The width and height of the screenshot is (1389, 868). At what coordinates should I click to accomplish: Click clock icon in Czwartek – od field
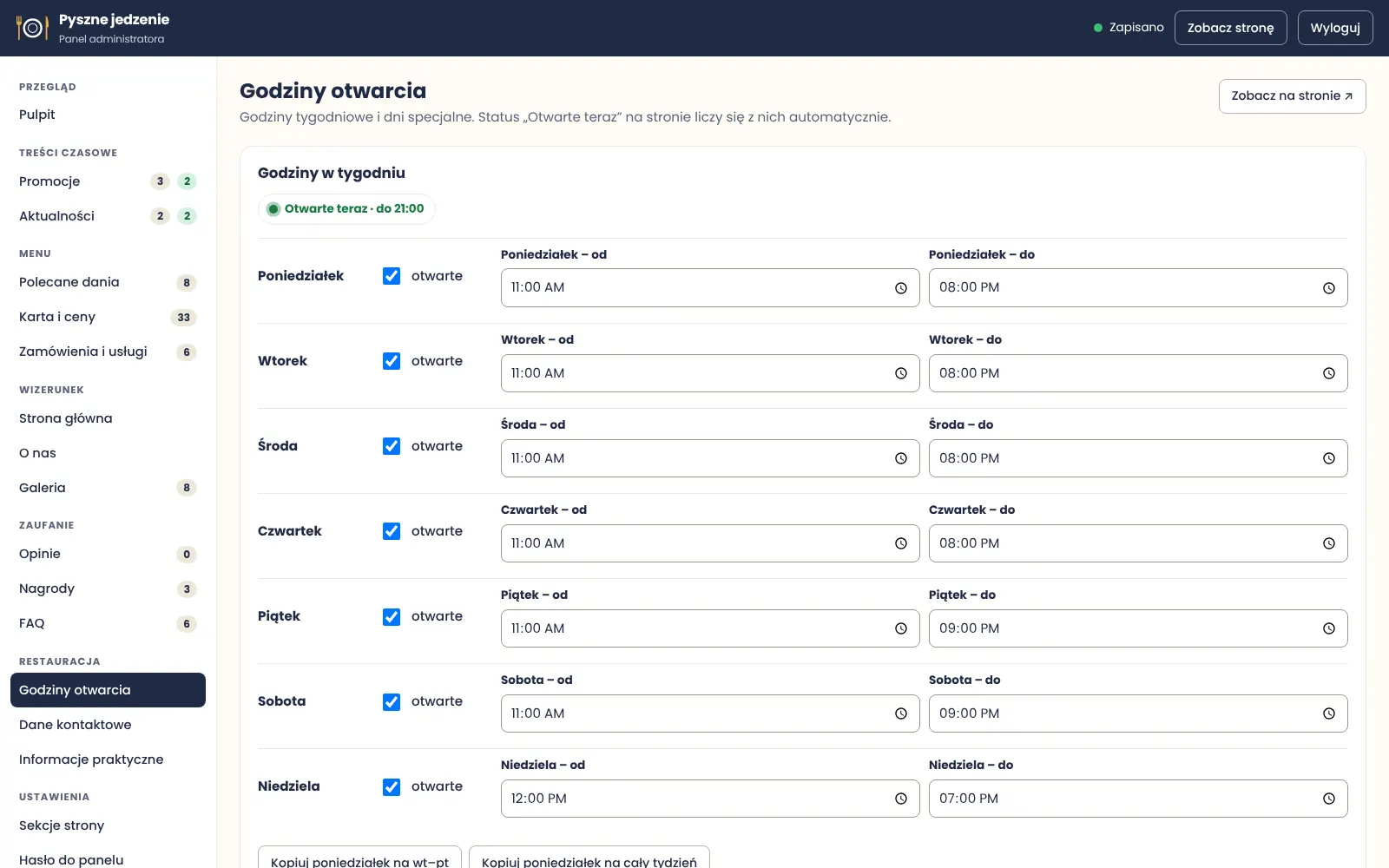(901, 543)
